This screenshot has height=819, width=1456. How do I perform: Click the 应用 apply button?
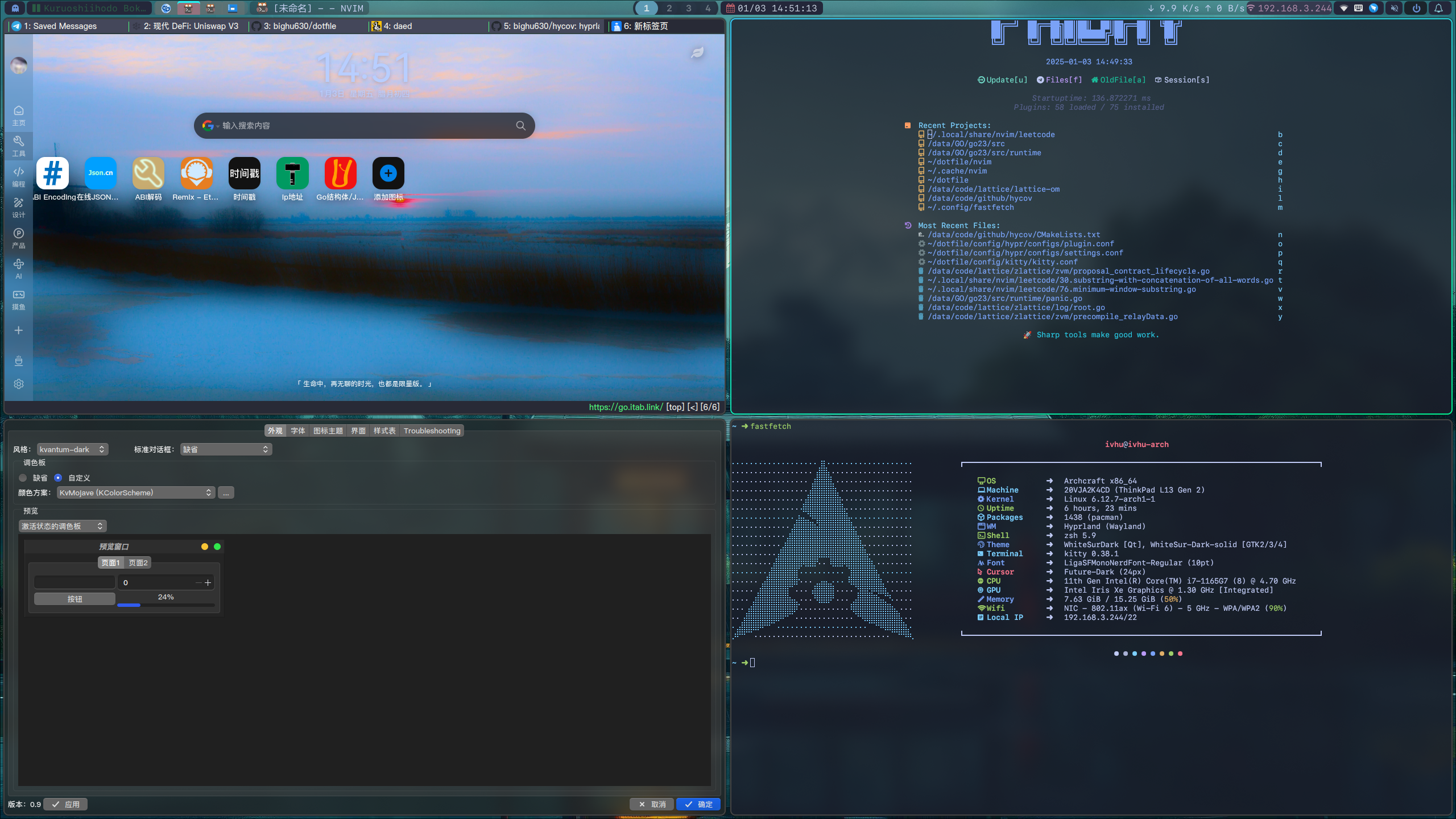[x=65, y=804]
